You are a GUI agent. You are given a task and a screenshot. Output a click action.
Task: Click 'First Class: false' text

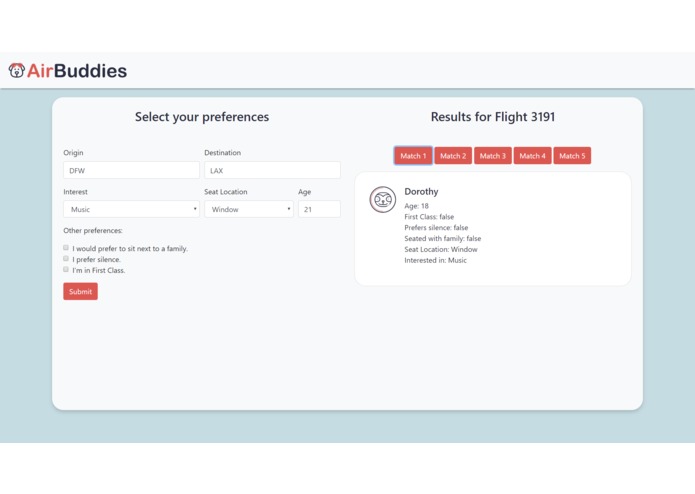pyautogui.click(x=429, y=217)
